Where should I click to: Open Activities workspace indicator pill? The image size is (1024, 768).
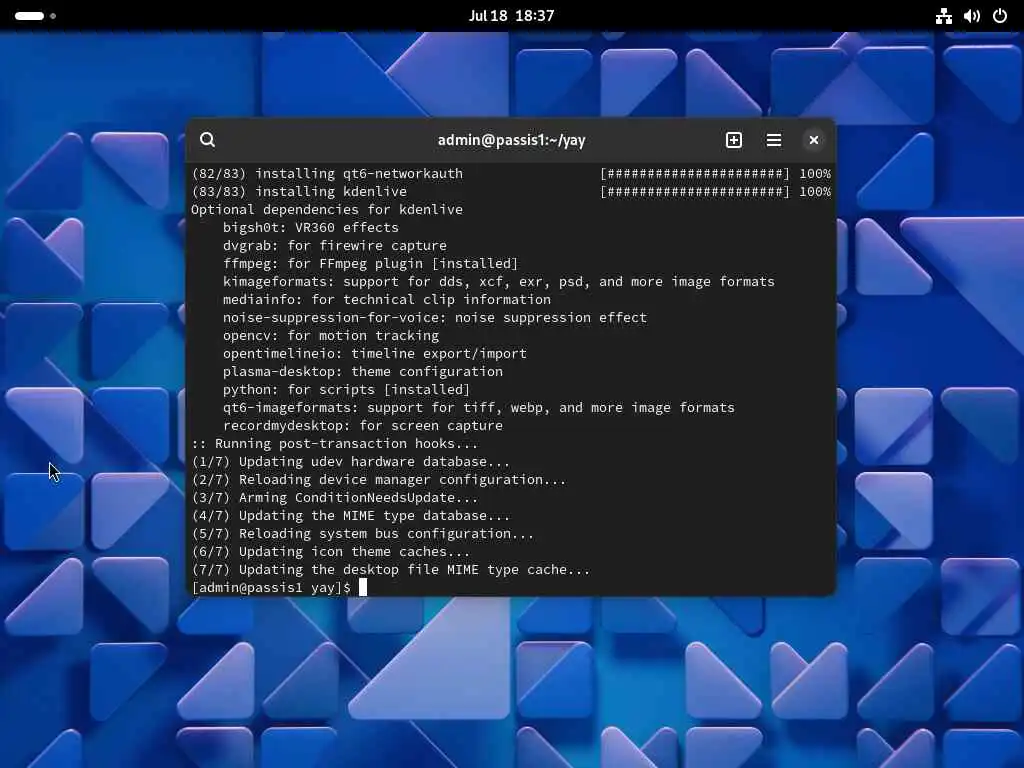(29, 16)
